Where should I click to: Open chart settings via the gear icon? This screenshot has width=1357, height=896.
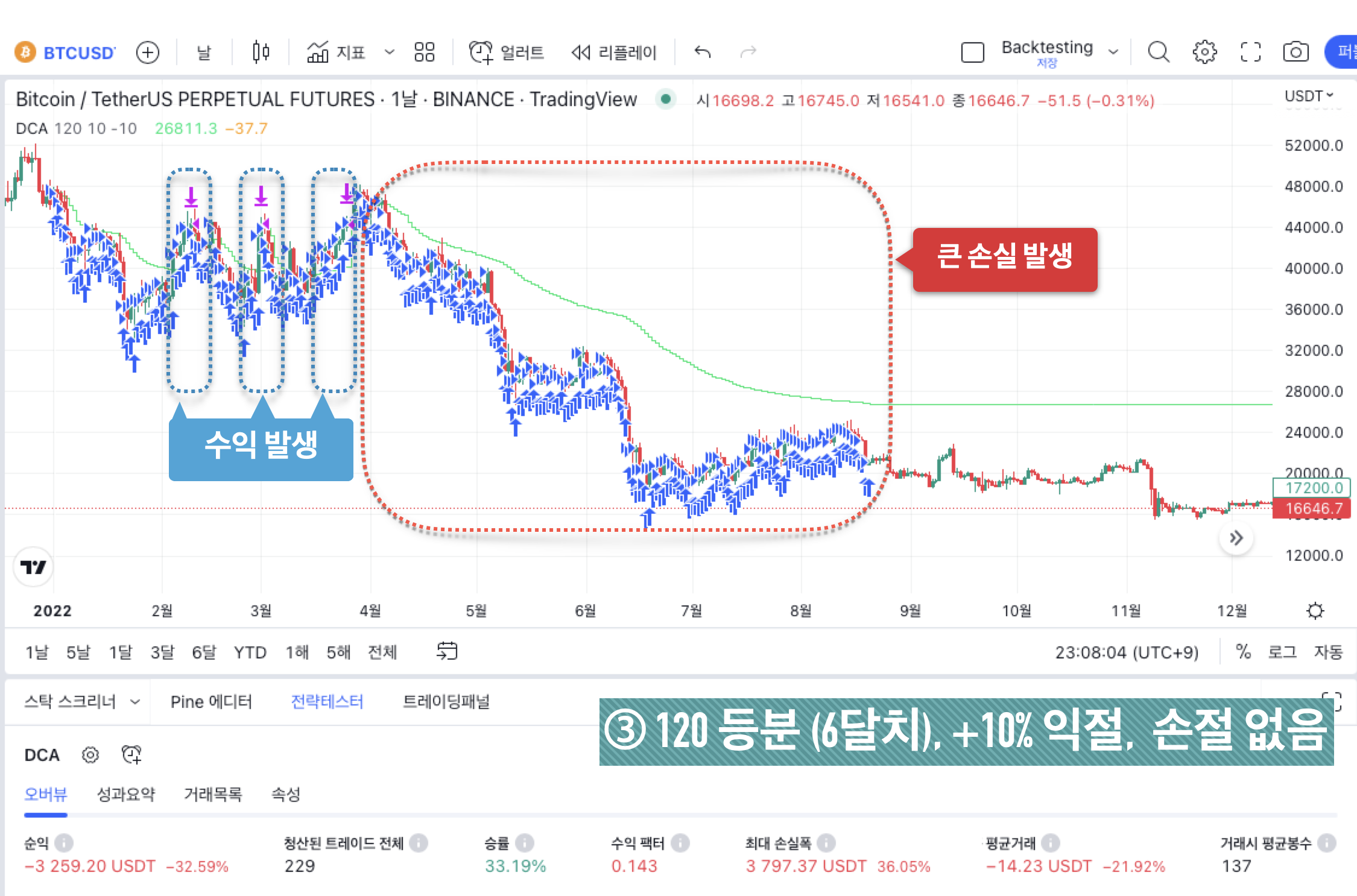1205,52
